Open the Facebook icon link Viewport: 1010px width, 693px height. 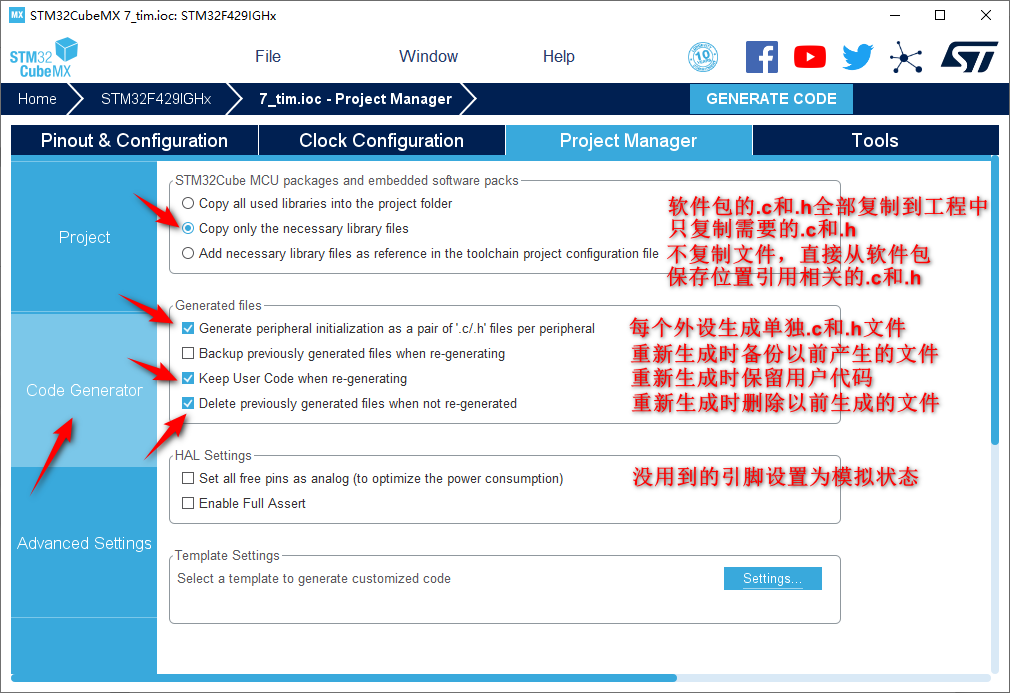[x=762, y=57]
